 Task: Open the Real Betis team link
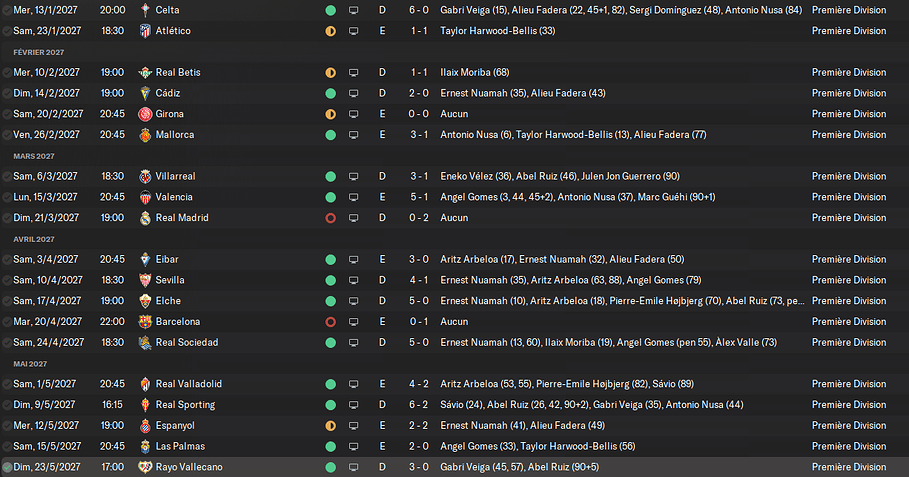click(x=178, y=72)
